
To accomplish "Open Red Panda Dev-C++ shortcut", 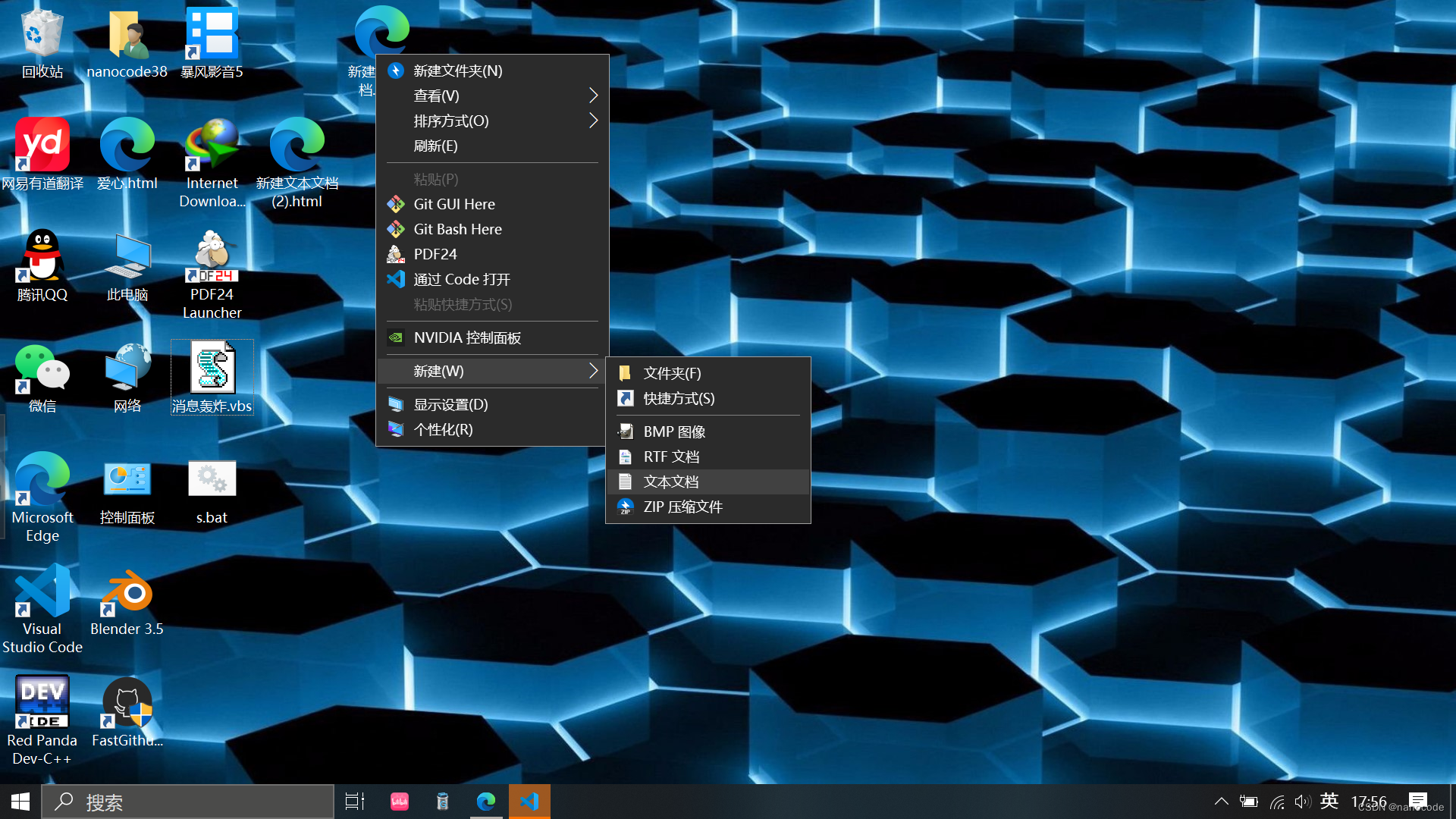I will (42, 720).
